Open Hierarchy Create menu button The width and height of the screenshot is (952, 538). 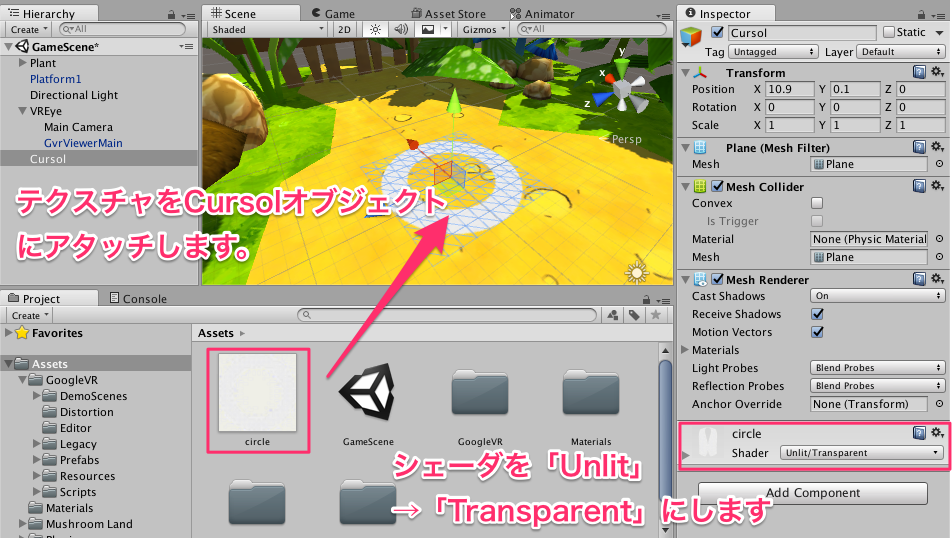(29, 29)
